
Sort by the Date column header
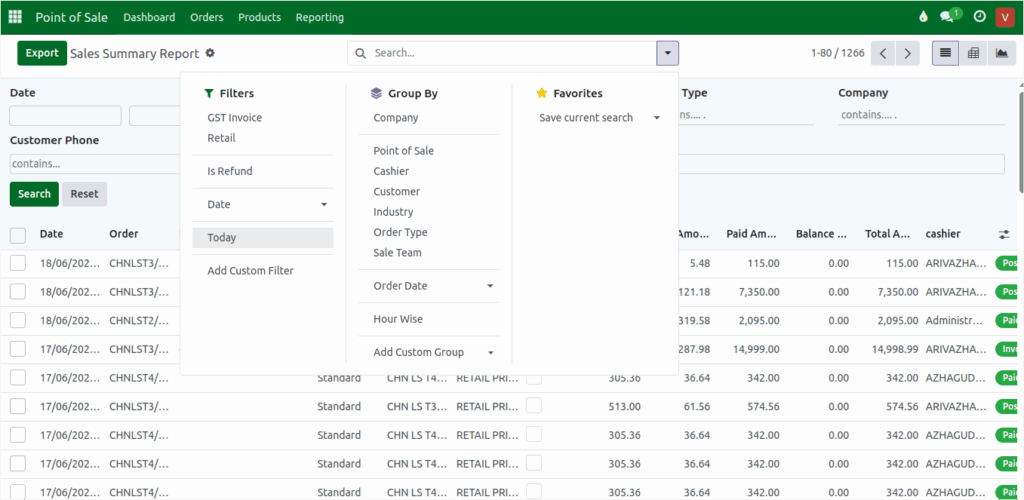(x=51, y=234)
